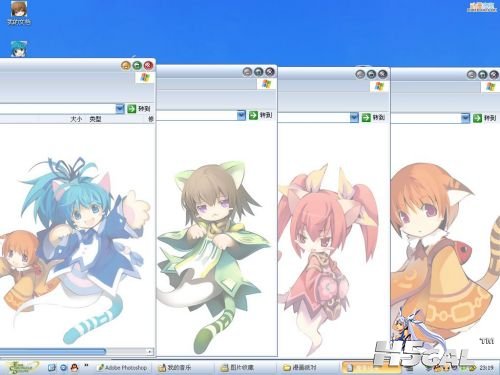Select the blue-haired character desktop icon
Image resolution: width=500 pixels, height=375 pixels.
18,49
